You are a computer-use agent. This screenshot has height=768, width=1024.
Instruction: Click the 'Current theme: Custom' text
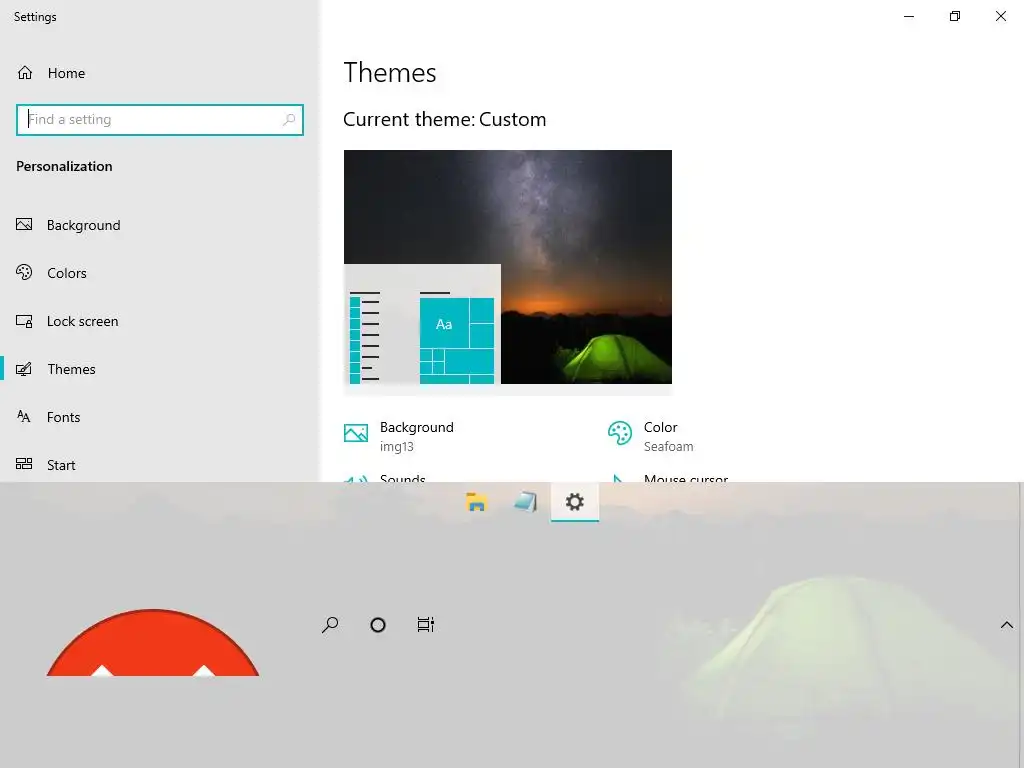[445, 120]
